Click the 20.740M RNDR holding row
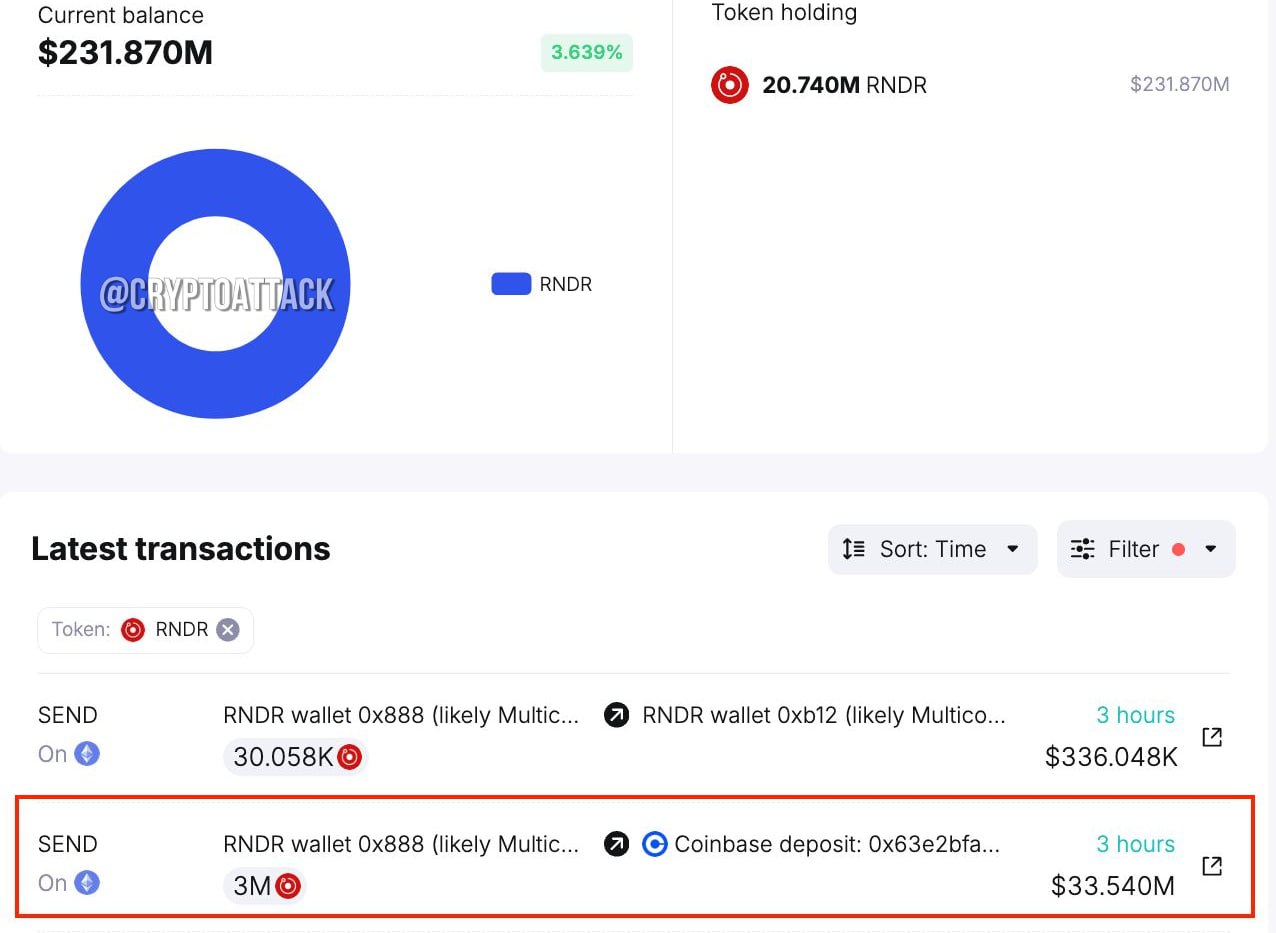This screenshot has width=1276, height=933. tap(970, 85)
